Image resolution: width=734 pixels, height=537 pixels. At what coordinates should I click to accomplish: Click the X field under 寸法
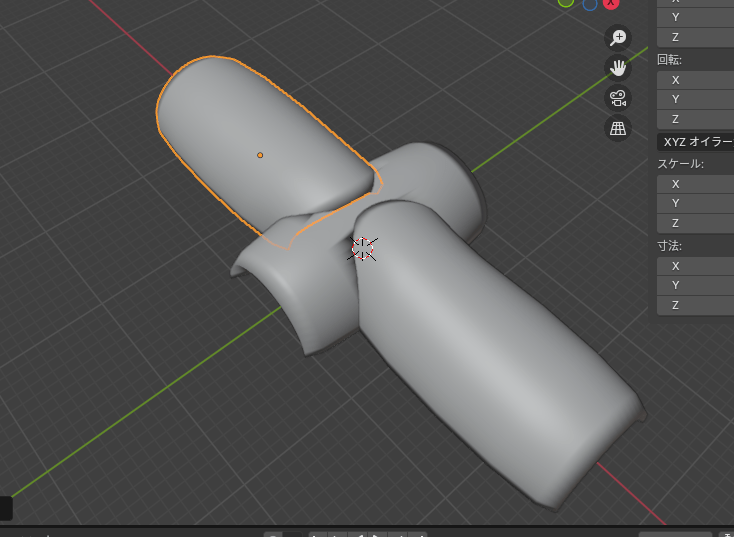coord(696,266)
